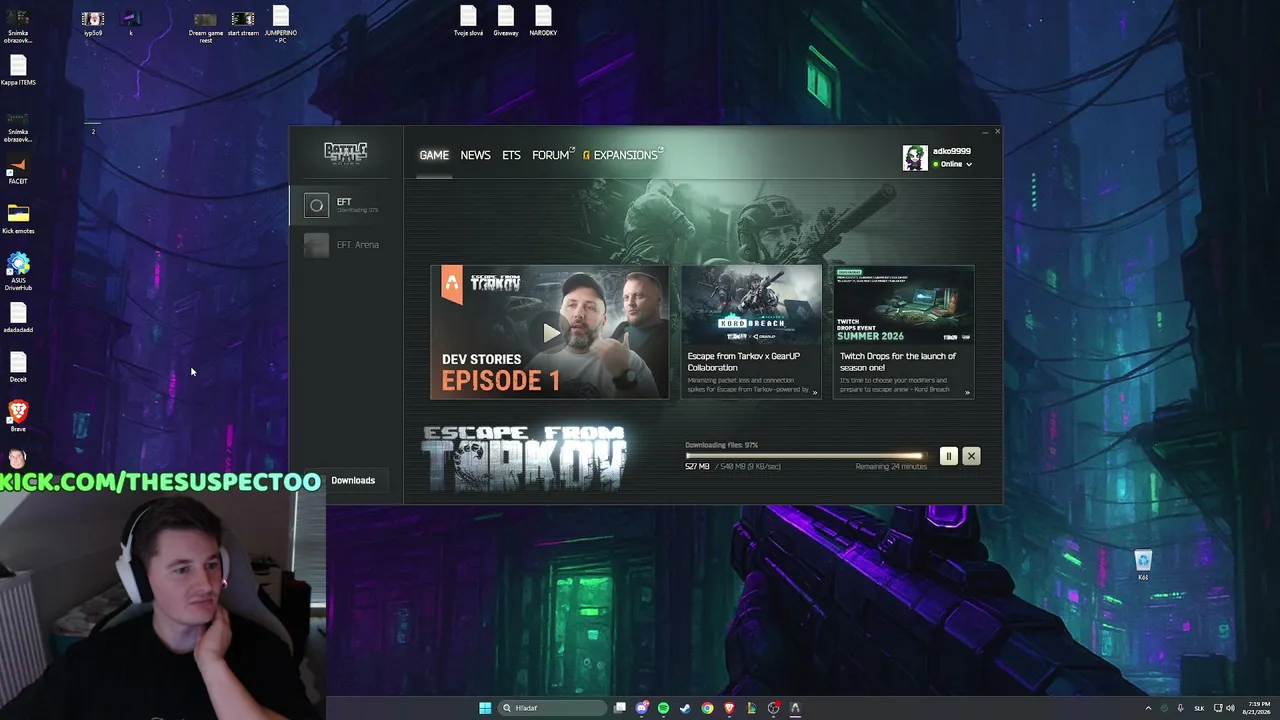
Task: Select the FACEIT desktop shortcut
Action: 18,170
